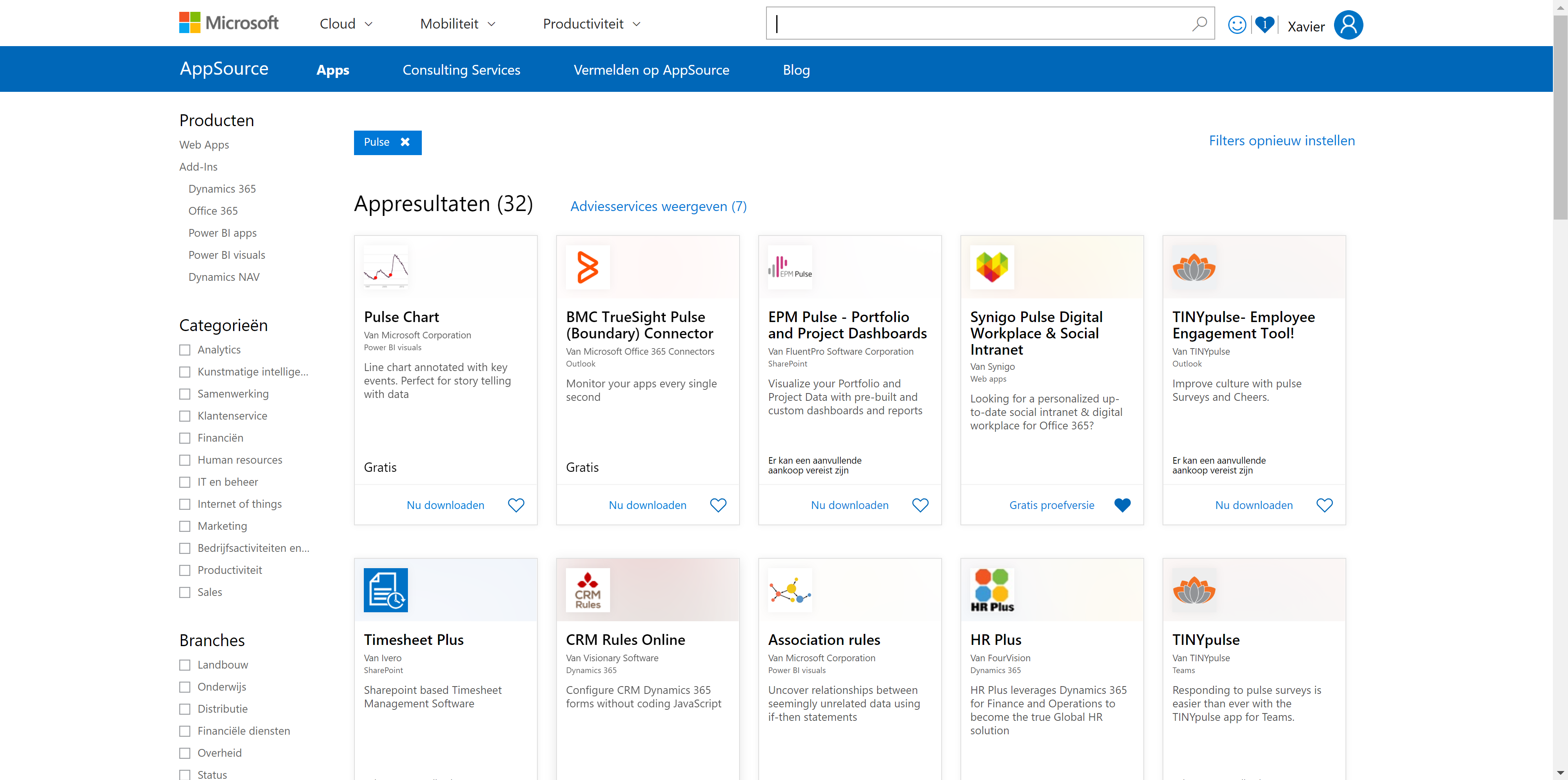Click Nu downloaden for Pulse Chart
The height and width of the screenshot is (780, 1568).
click(445, 505)
